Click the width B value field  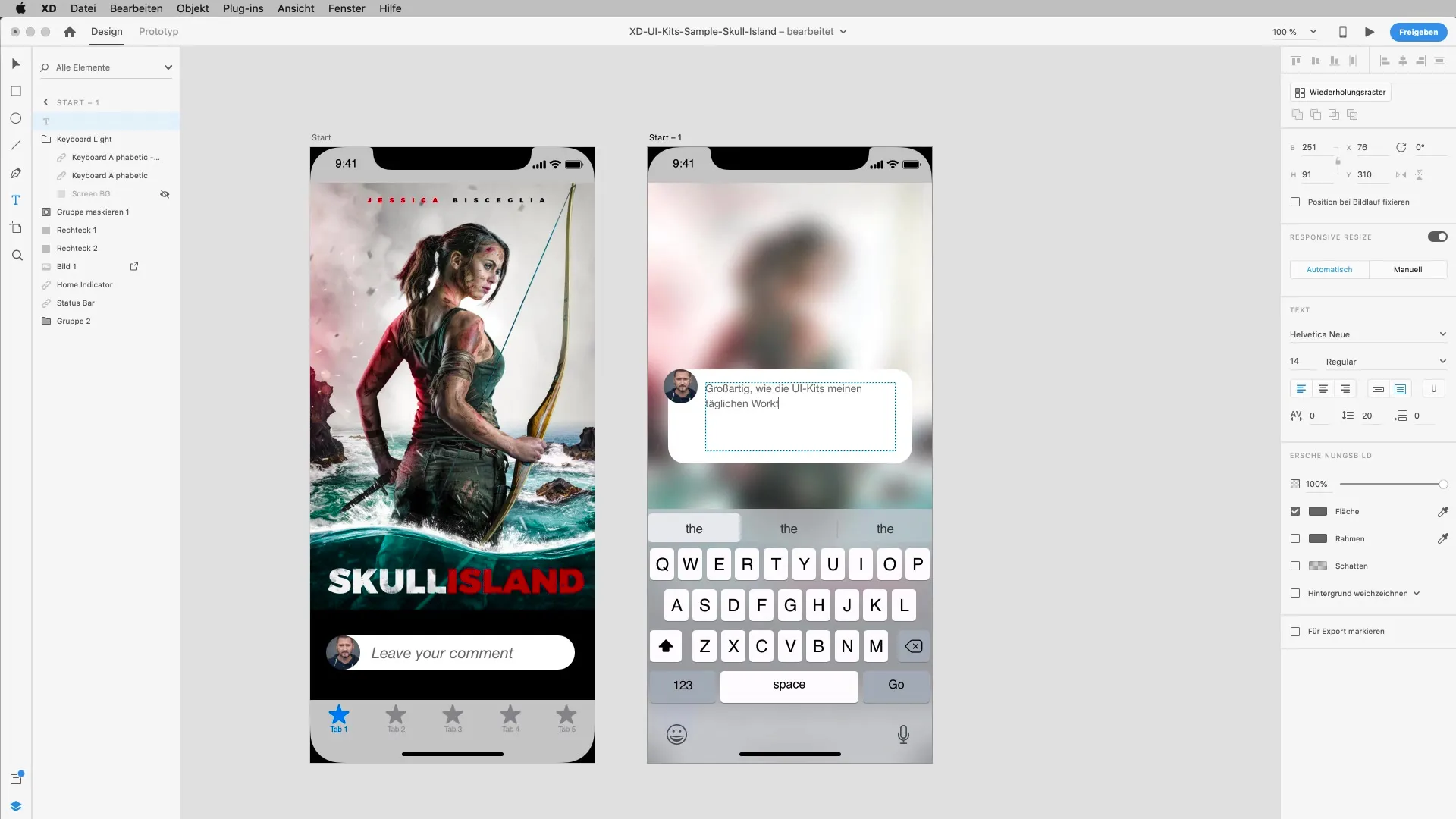tap(1316, 148)
